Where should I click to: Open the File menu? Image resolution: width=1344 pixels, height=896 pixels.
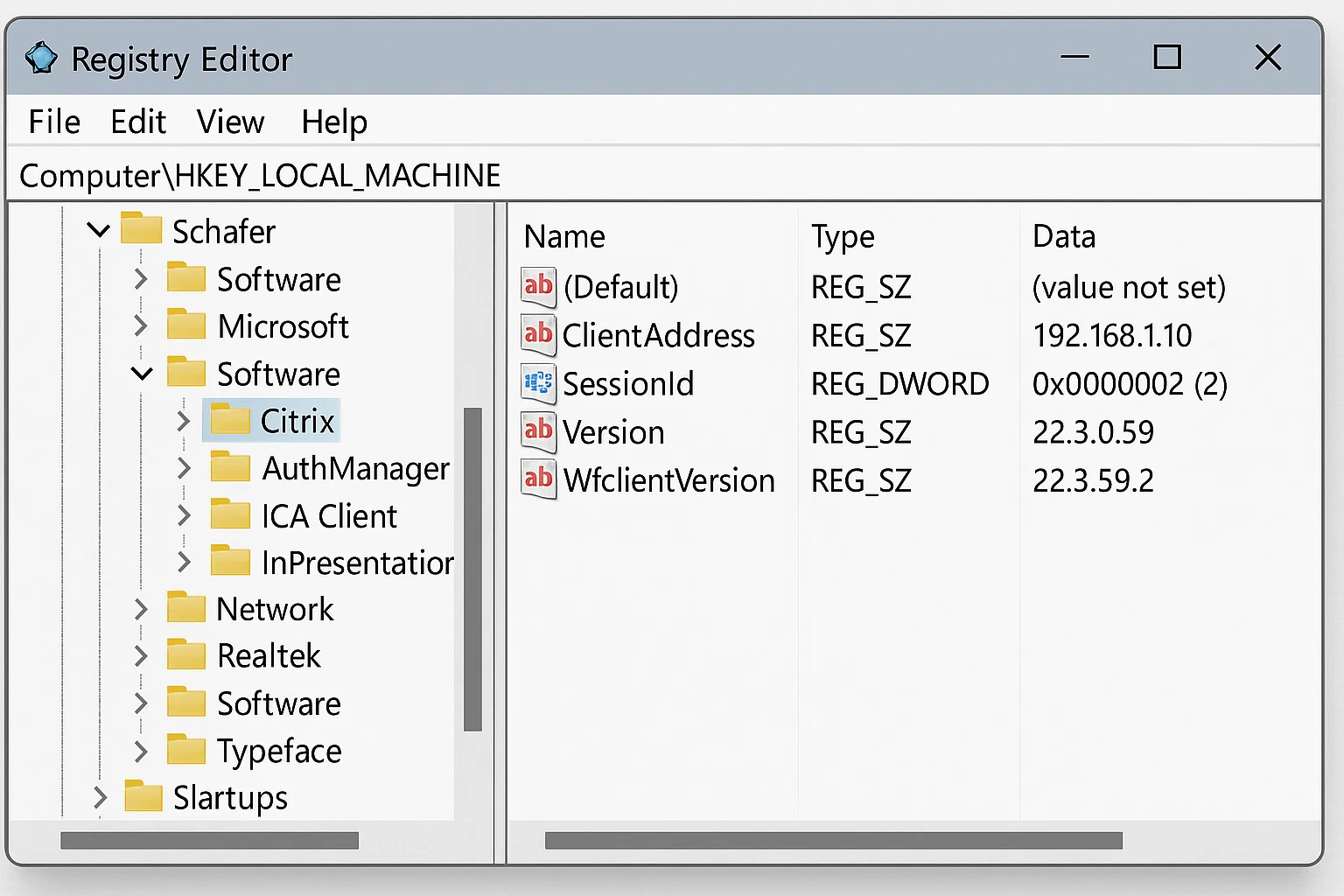pyautogui.click(x=53, y=122)
